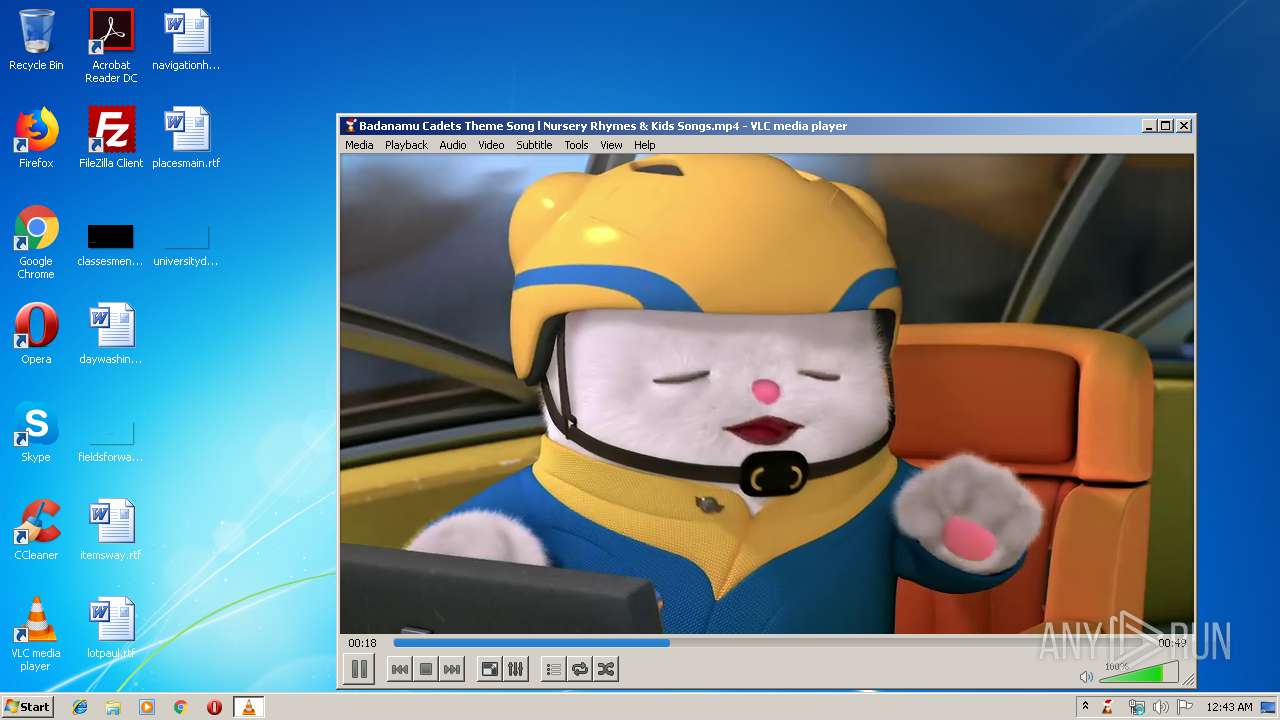Viewport: 1280px width, 720px height.
Task: Select the active VLC taskbar button
Action: 248,707
